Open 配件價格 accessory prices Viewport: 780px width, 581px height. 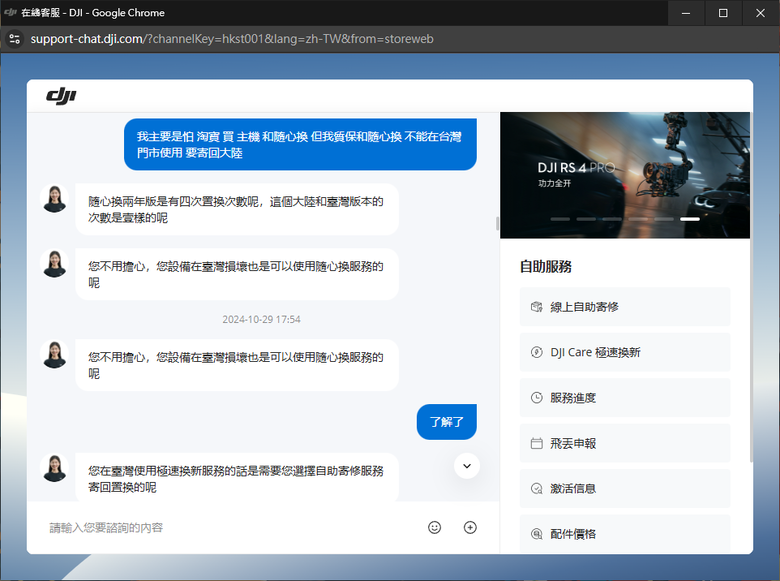(x=625, y=534)
